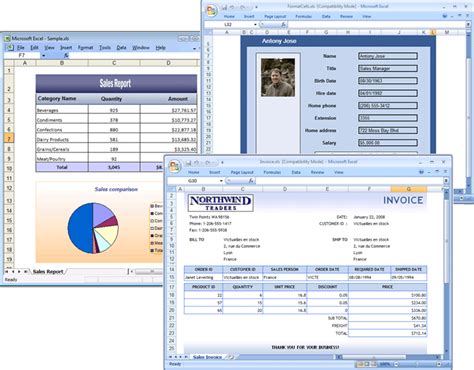474x370 pixels.
Task: Open File menu in Sample.xls
Action: click(x=21, y=48)
